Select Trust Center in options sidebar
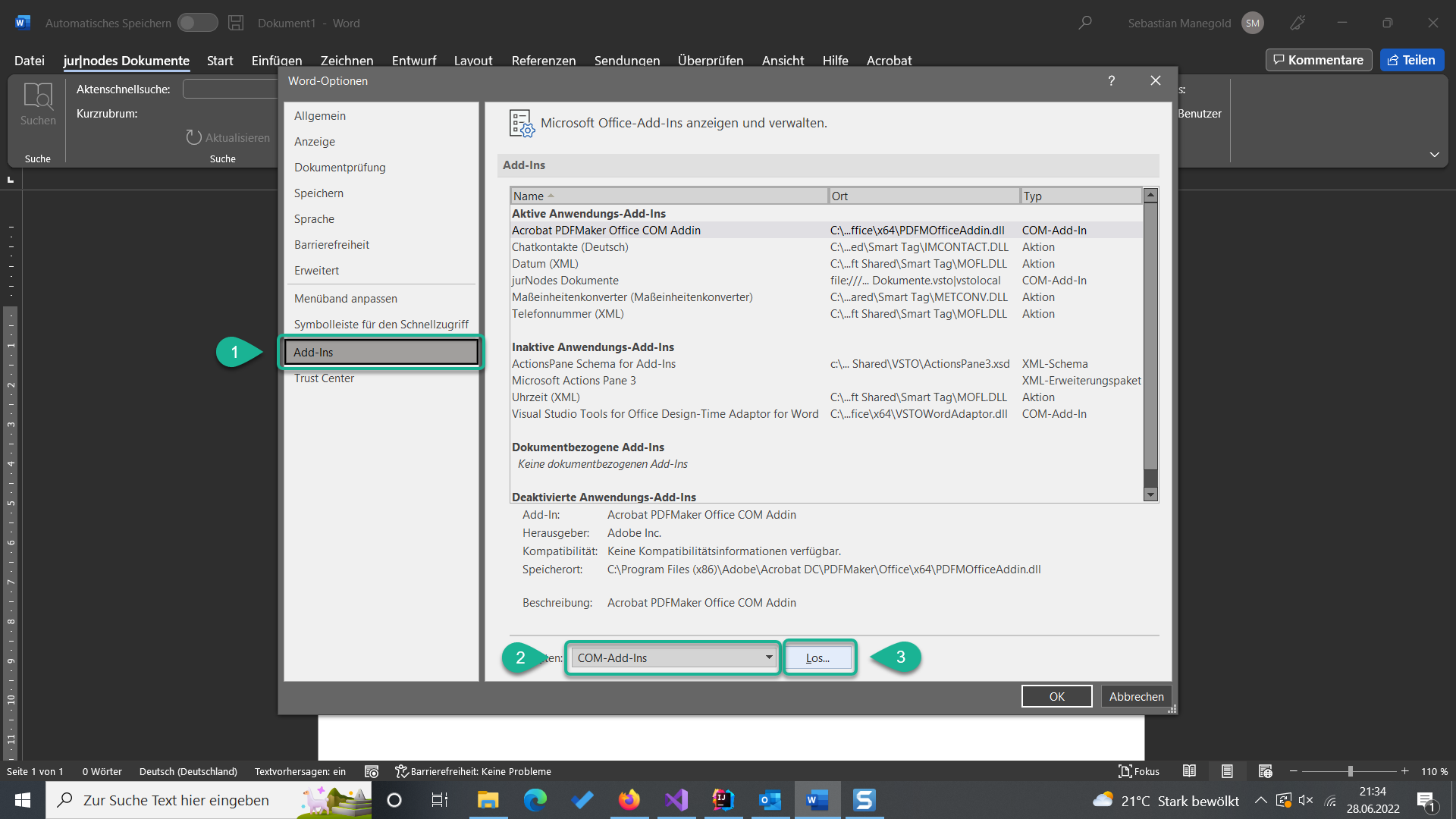1456x819 pixels. tap(324, 378)
